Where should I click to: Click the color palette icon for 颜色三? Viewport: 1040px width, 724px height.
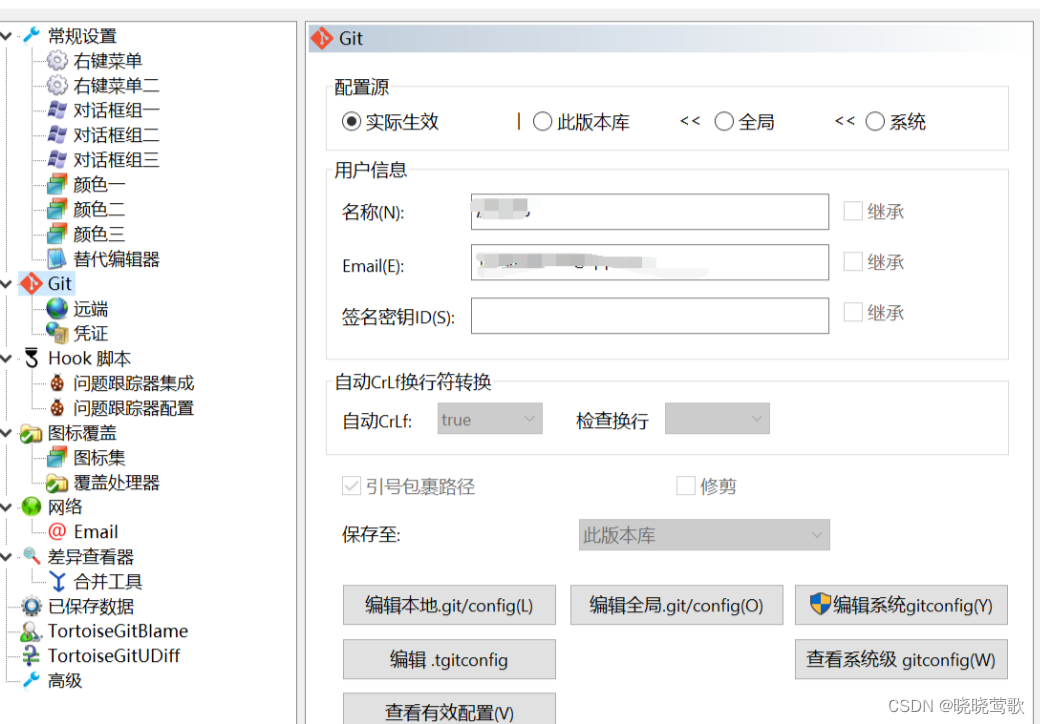57,233
